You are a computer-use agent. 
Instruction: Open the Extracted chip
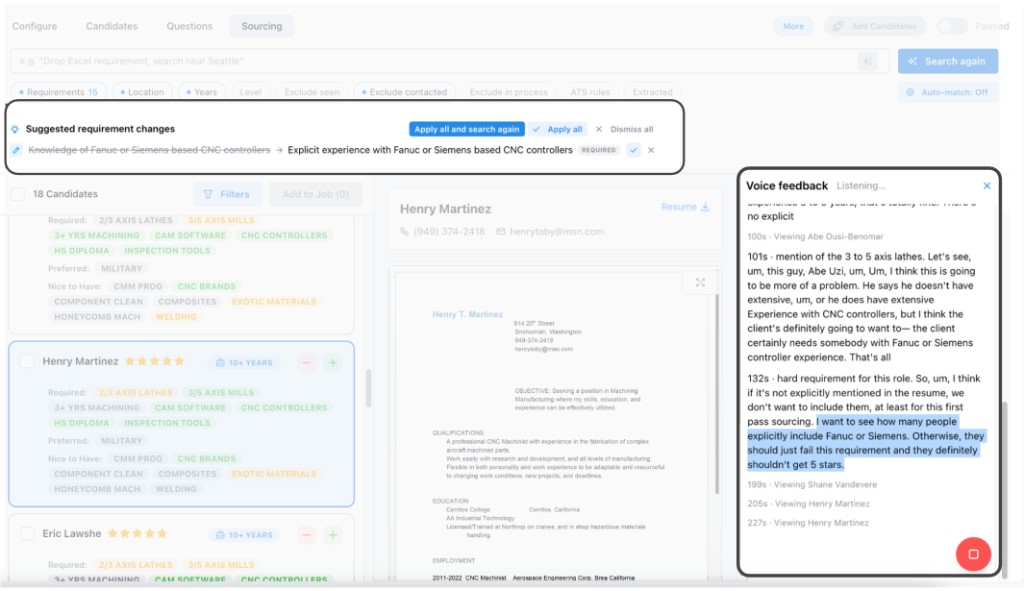[652, 92]
